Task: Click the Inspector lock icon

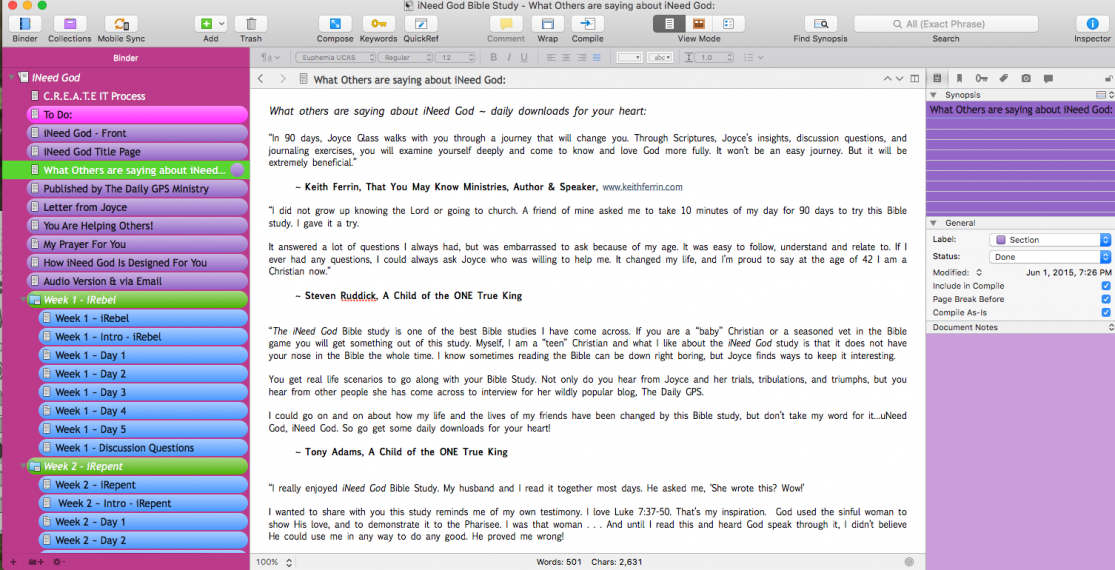Action: coord(1109,78)
